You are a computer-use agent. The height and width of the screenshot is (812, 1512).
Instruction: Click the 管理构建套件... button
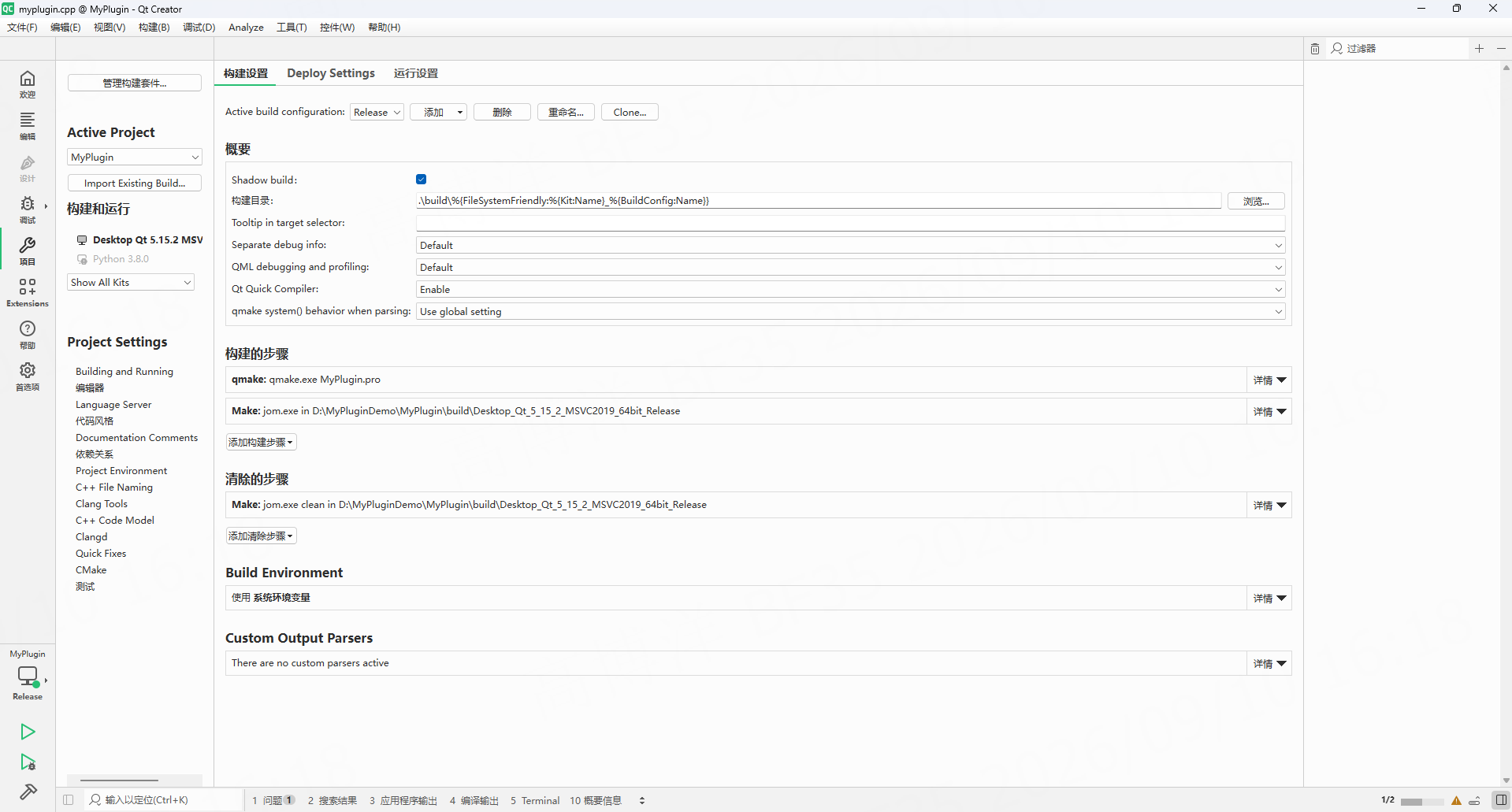coord(135,83)
